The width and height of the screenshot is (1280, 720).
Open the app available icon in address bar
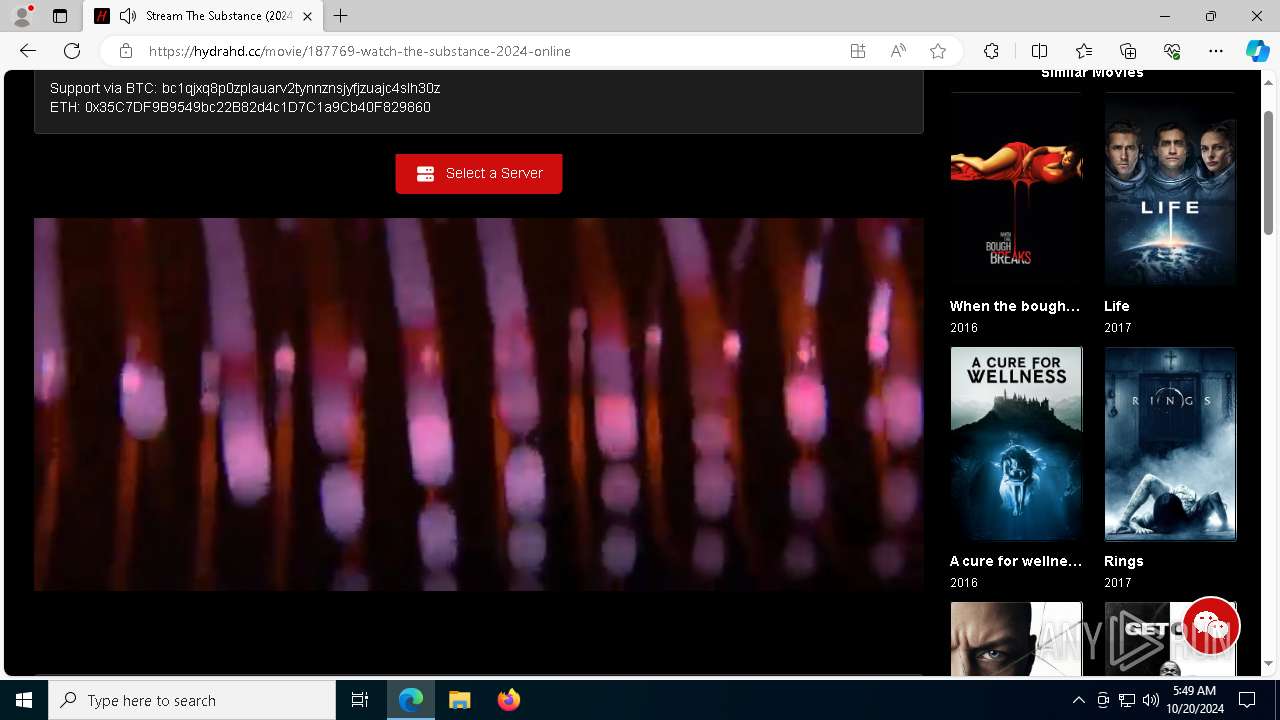[858, 51]
